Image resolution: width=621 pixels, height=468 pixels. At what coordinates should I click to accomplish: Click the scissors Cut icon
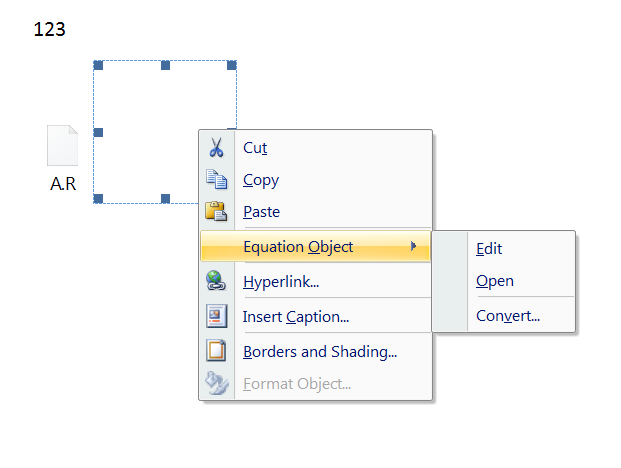click(216, 147)
